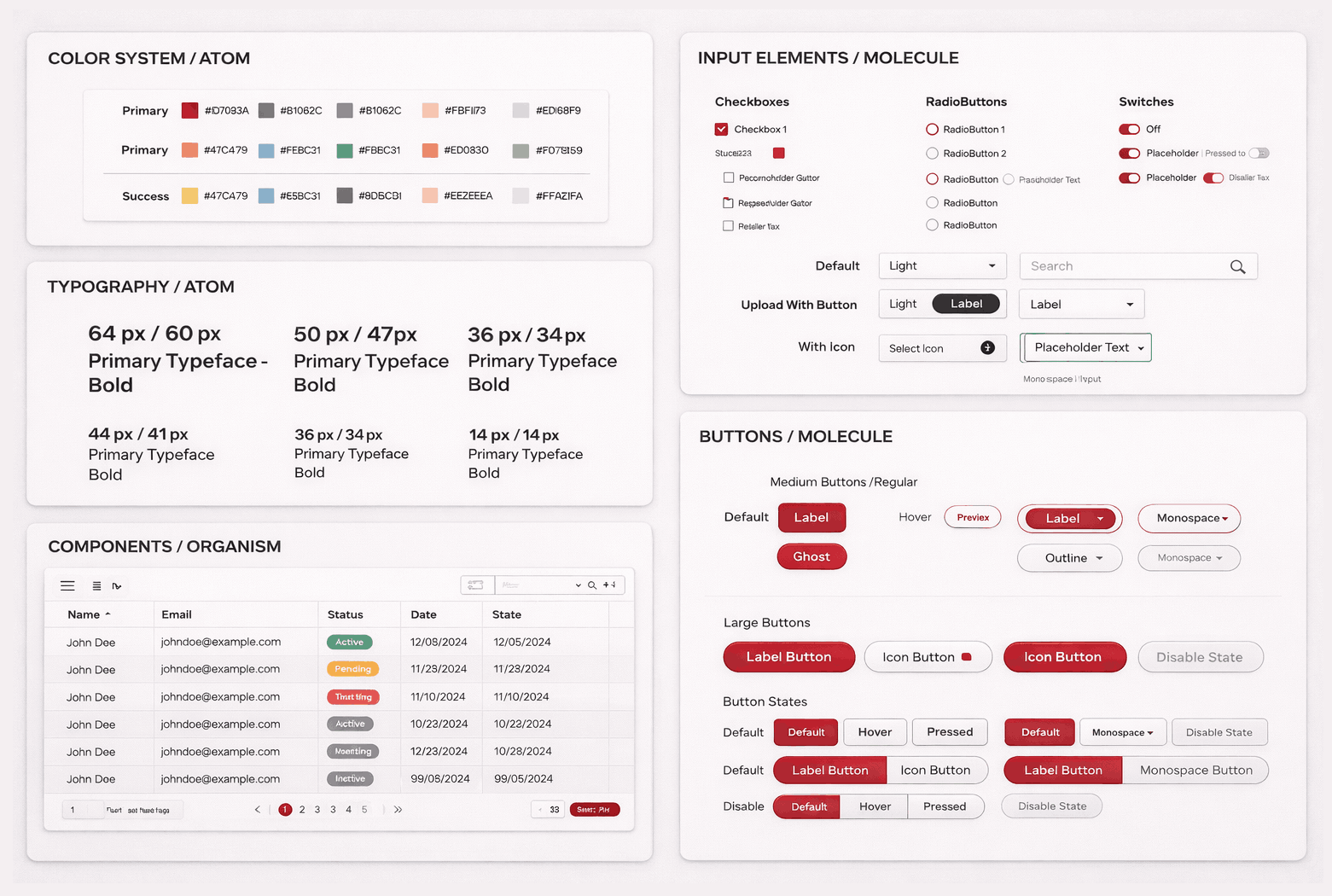1332x896 pixels.
Task: Click the red Ghost button
Action: pyautogui.click(x=811, y=556)
